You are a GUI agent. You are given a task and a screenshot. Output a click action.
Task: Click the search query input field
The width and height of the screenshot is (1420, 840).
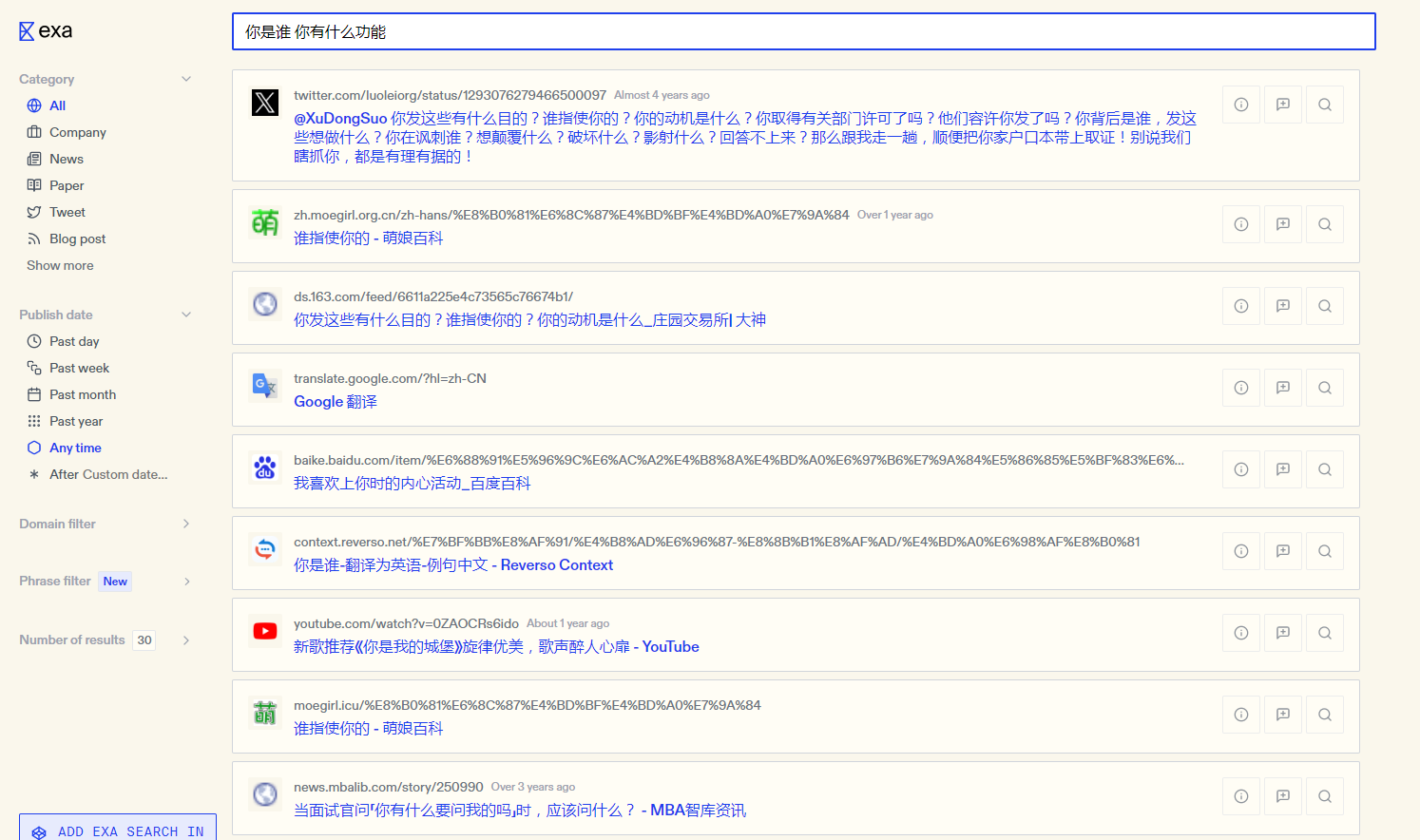(803, 31)
